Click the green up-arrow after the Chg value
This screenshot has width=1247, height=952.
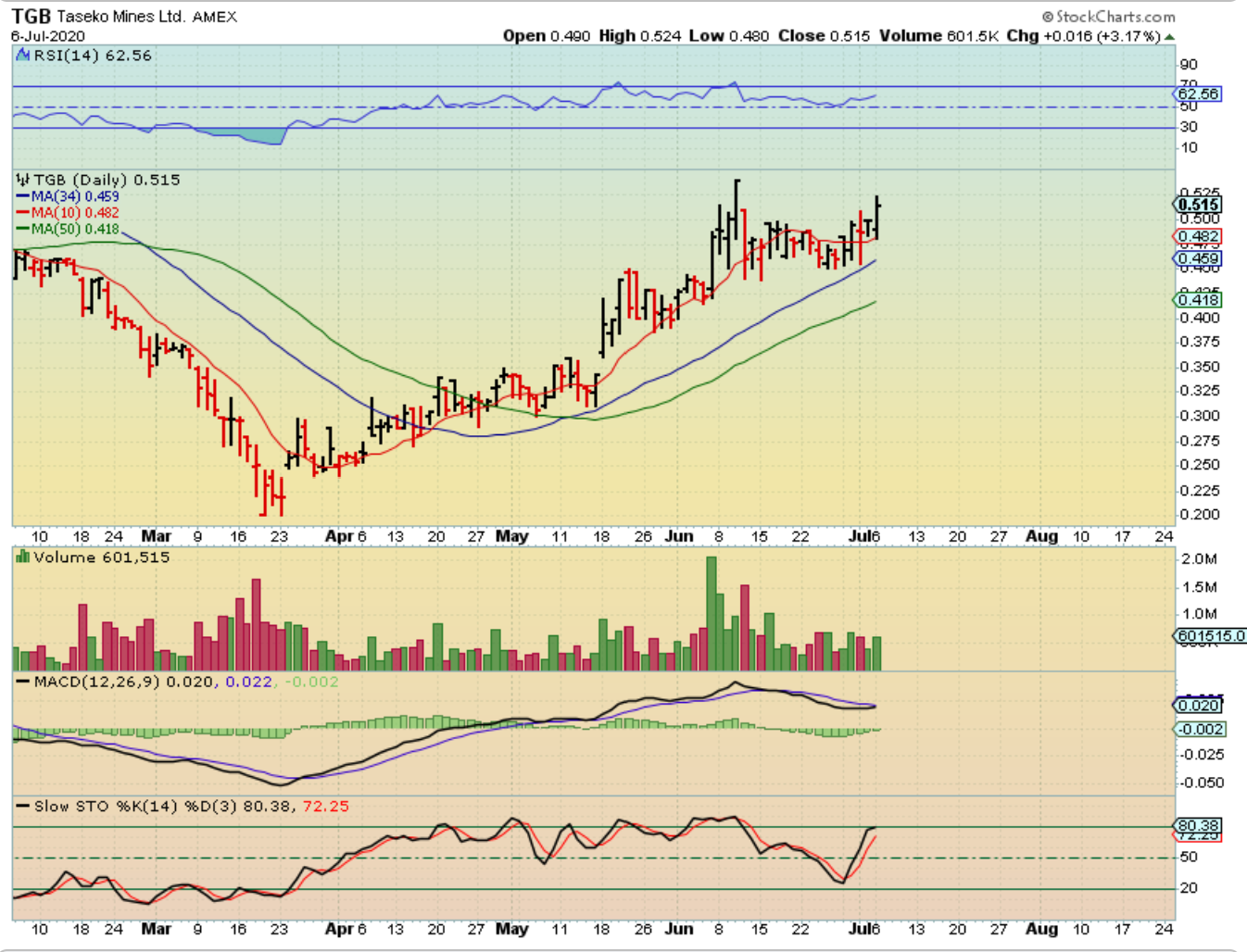coord(1169,36)
